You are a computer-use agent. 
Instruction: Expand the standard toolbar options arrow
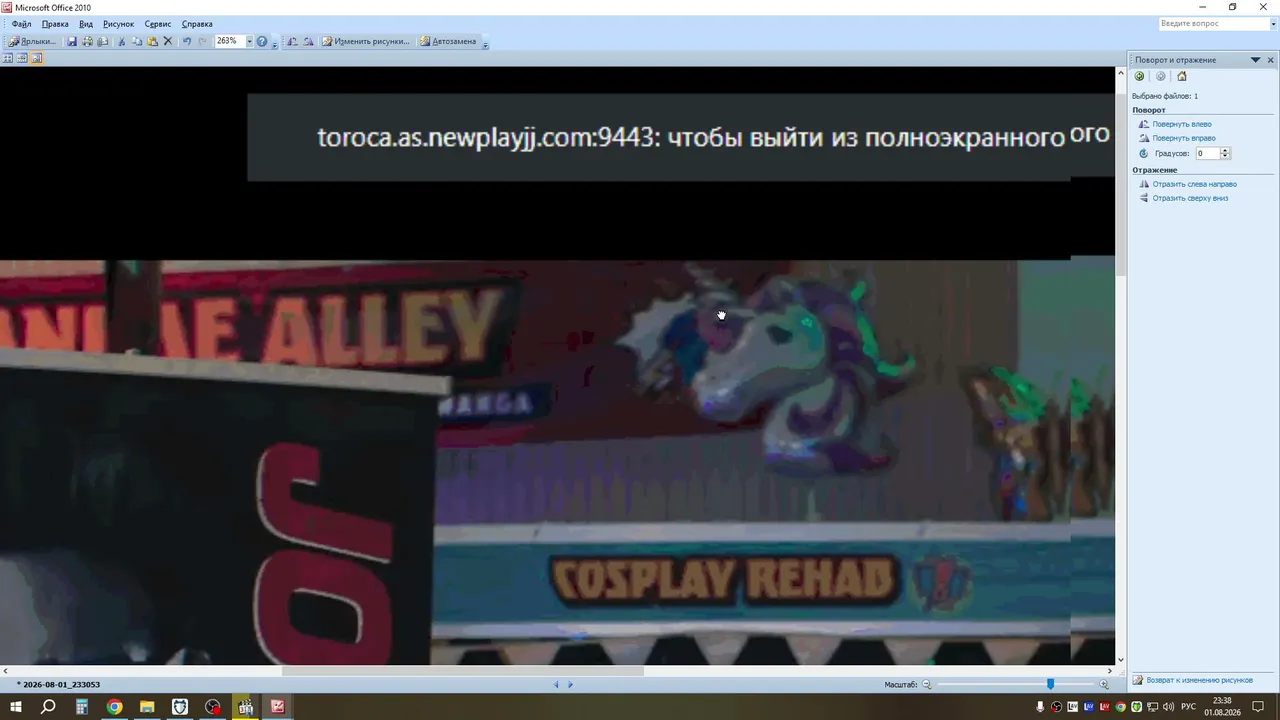click(275, 43)
